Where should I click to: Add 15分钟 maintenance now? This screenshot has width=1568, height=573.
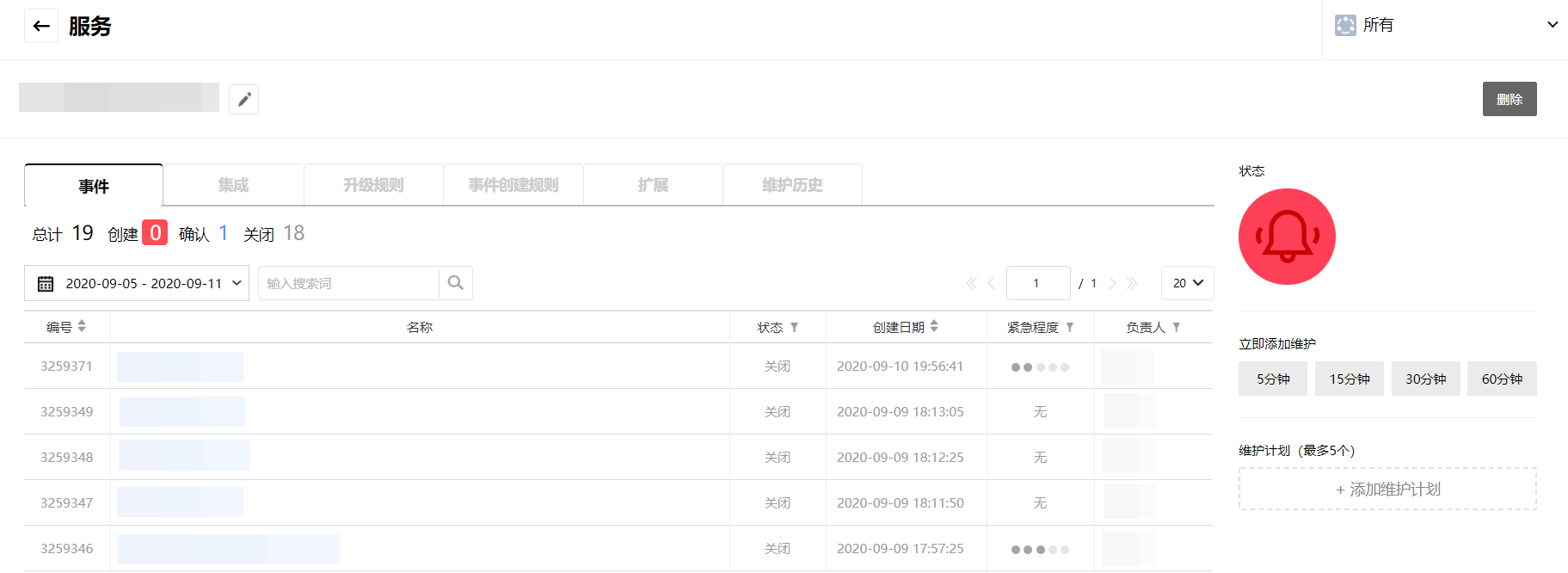(x=1349, y=379)
